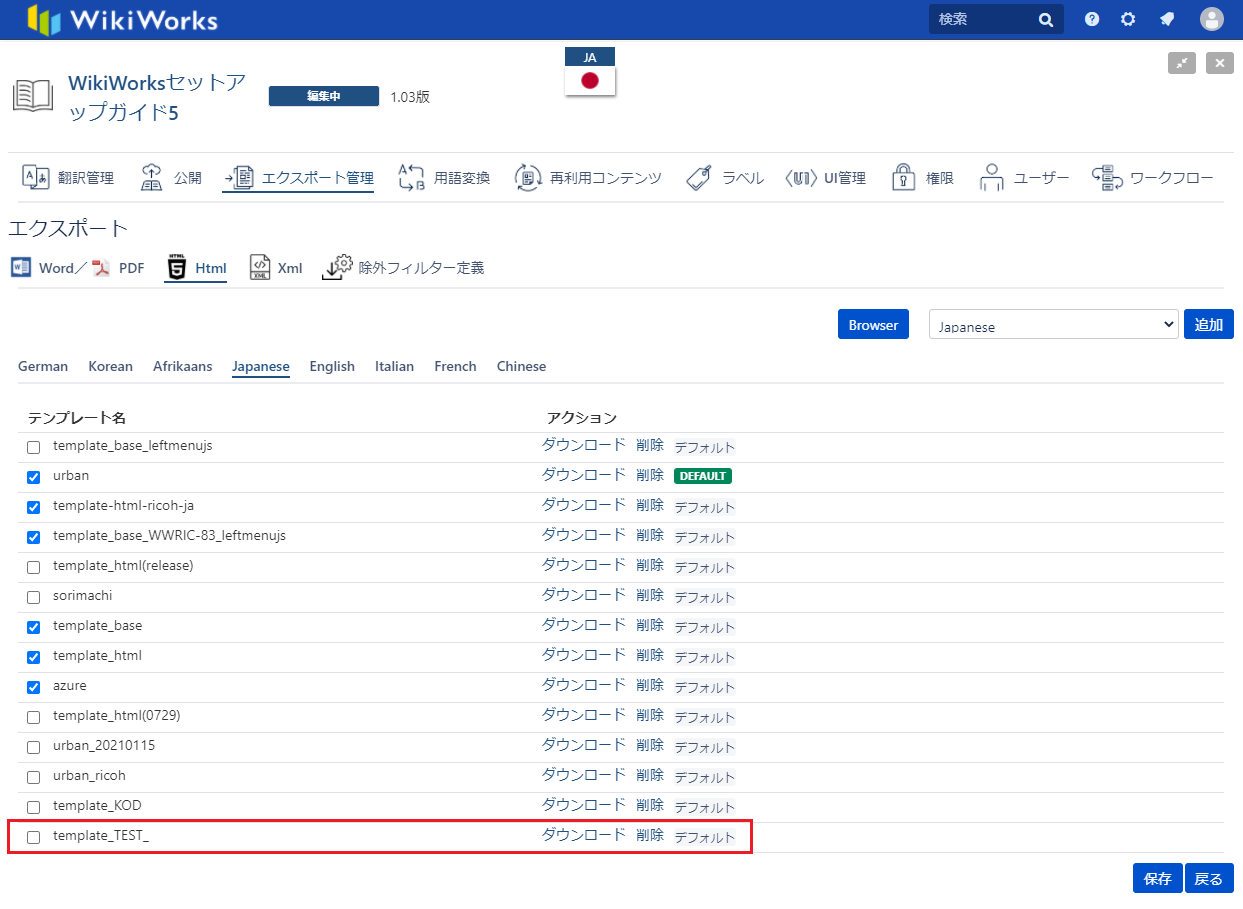Click the Word document icon
The image size is (1243, 909).
click(x=21, y=268)
